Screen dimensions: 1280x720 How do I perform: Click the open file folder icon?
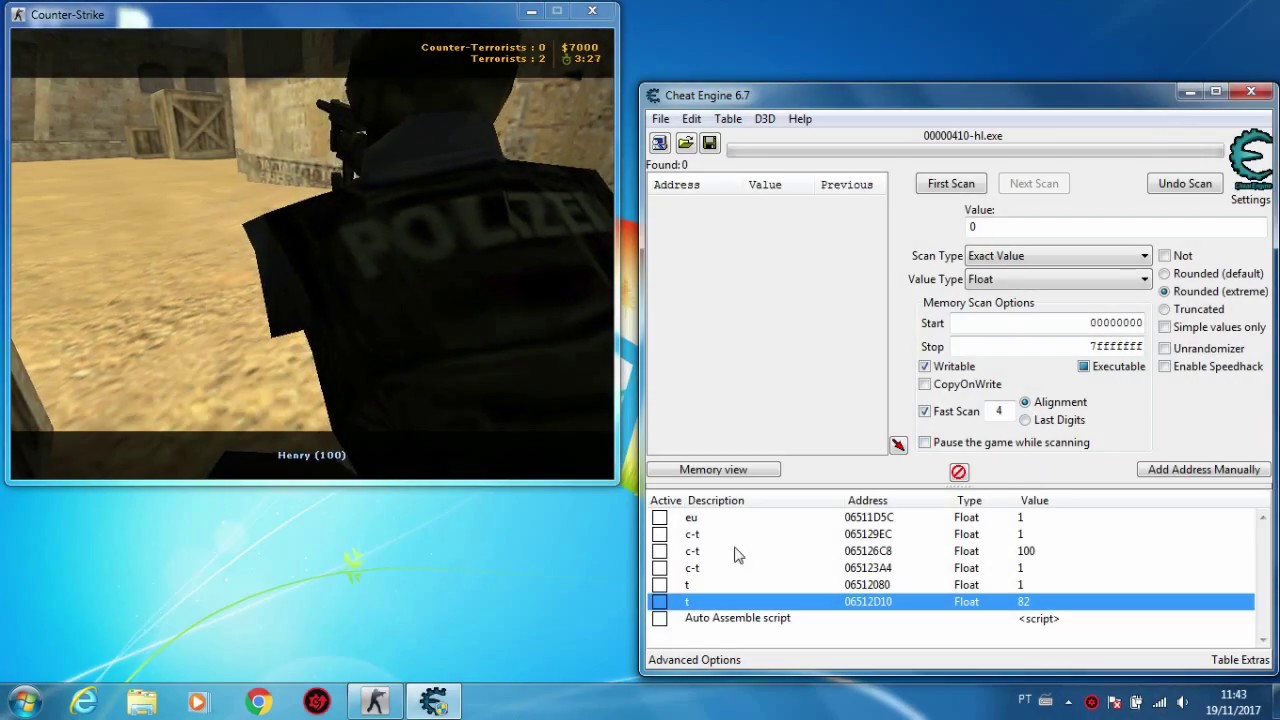[685, 143]
